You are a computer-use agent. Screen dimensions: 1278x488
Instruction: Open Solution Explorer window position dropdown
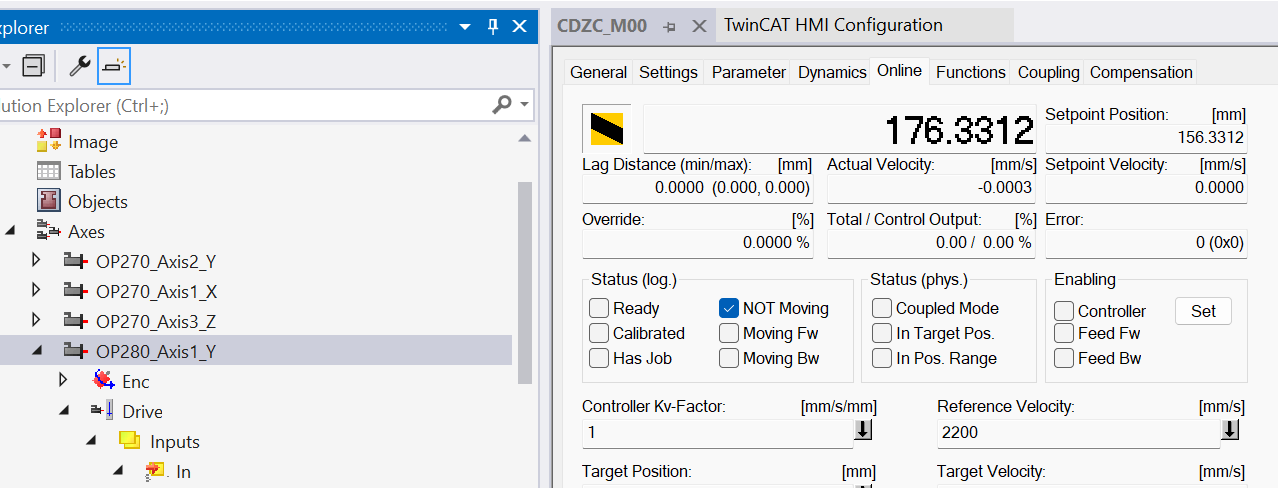tap(466, 26)
